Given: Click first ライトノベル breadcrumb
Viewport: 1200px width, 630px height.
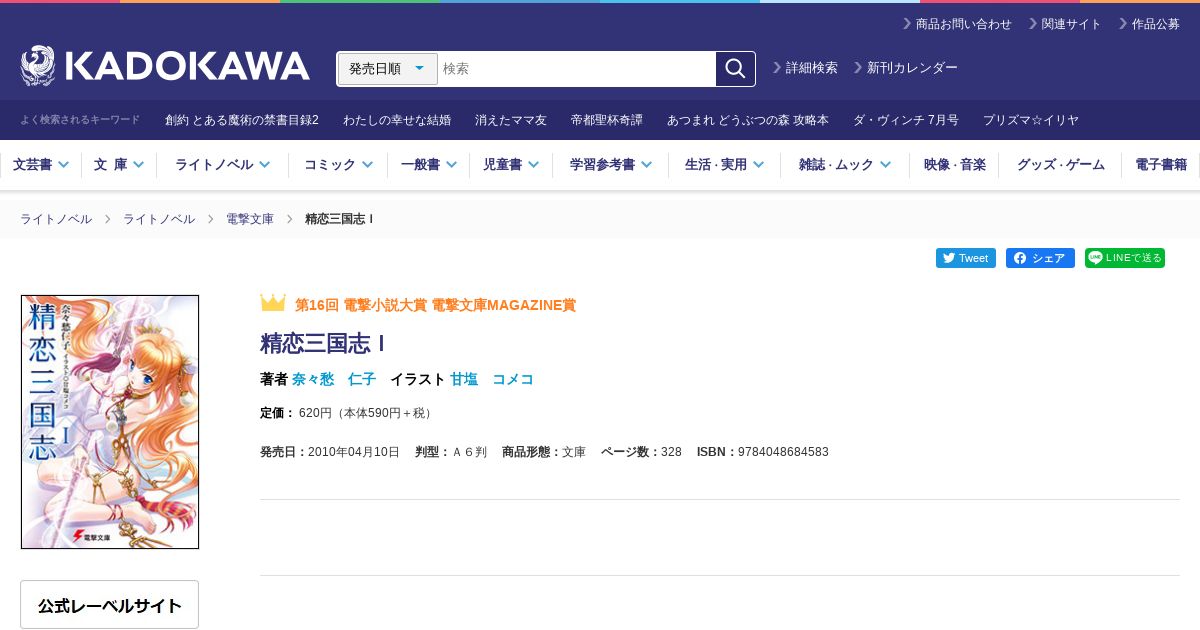Looking at the screenshot, I should click(x=56, y=219).
